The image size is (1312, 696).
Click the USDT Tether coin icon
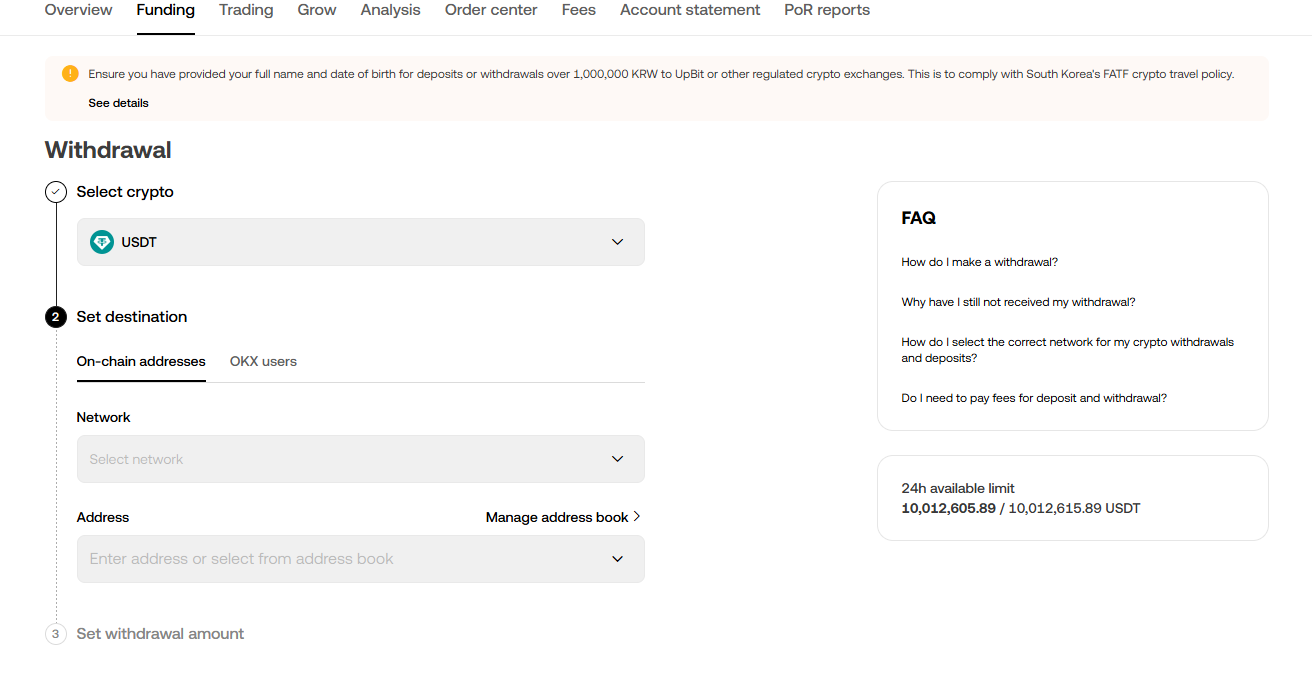pyautogui.click(x=101, y=242)
